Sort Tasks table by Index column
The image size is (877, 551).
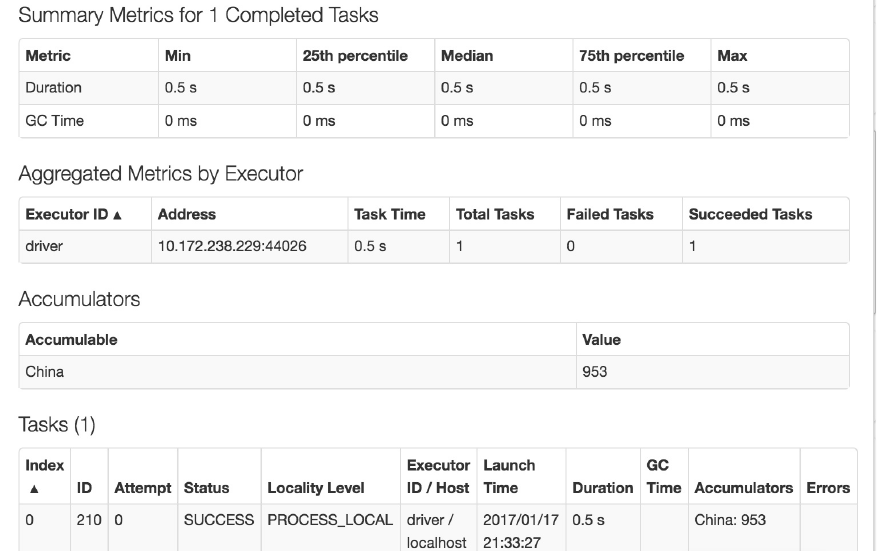click(x=45, y=476)
